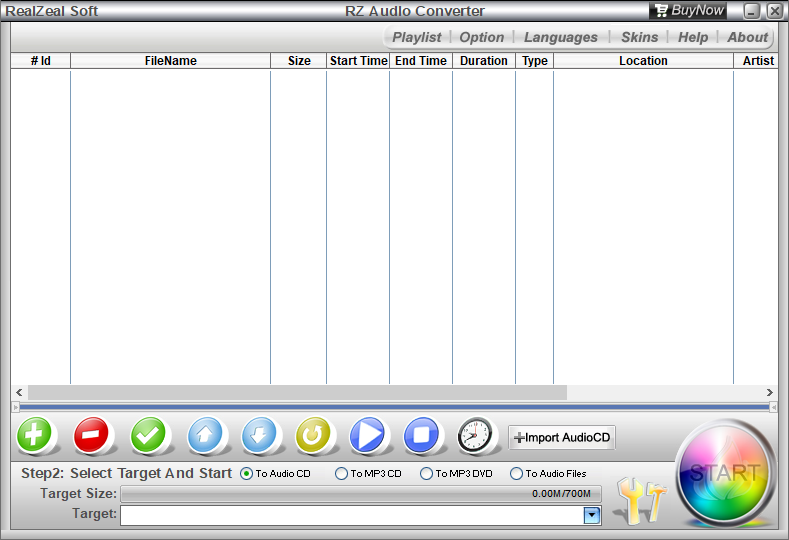The image size is (789, 540).
Task: Click the green plus add files icon
Action: click(x=37, y=436)
